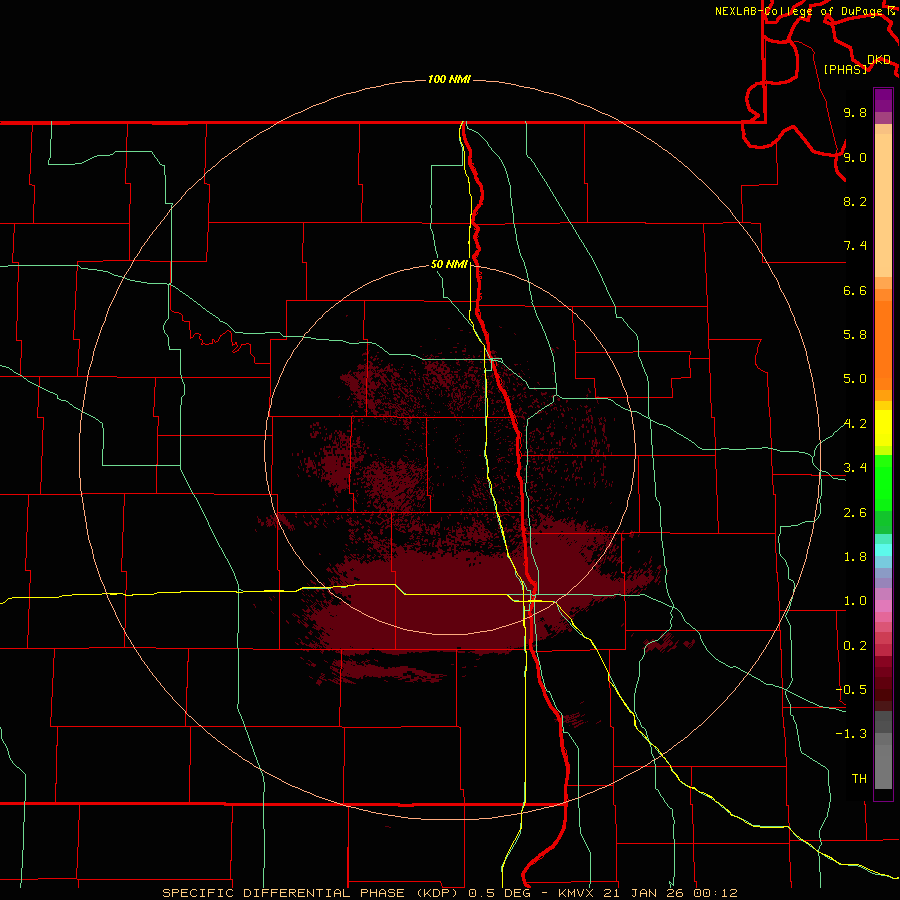
Task: Click the 9.8 scale value
Action: [855, 112]
